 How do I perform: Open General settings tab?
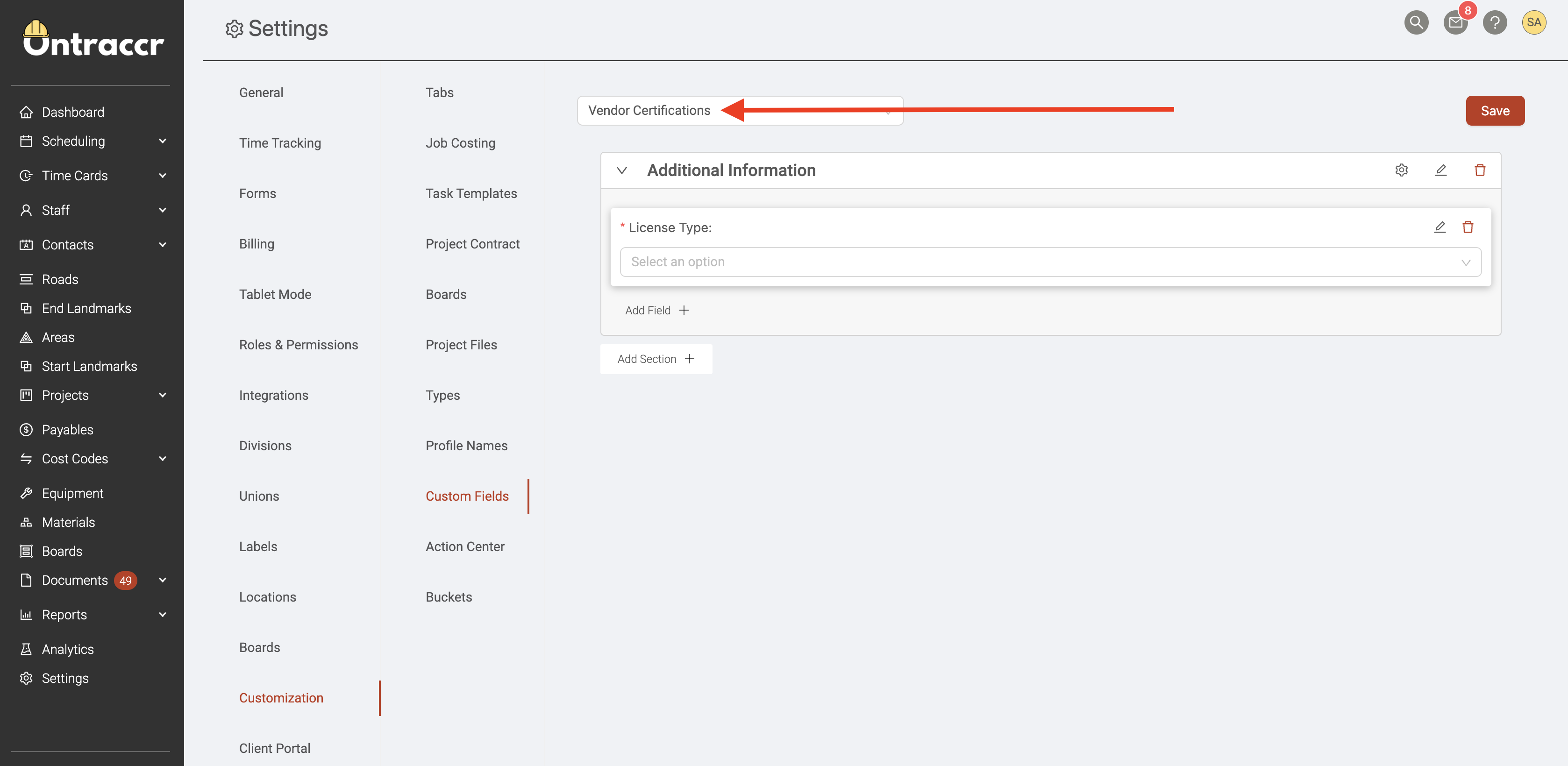coord(261,92)
